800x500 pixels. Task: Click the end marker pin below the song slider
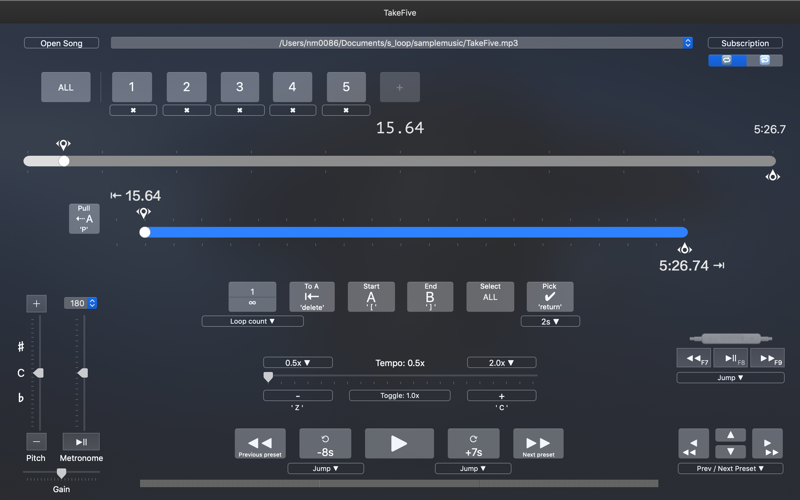point(772,176)
